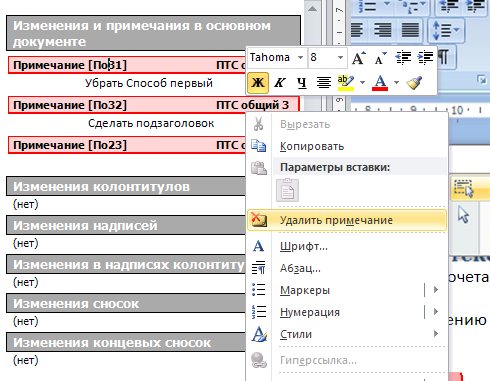The height and width of the screenshot is (381, 490).
Task: Apply red font color
Action: (380, 82)
